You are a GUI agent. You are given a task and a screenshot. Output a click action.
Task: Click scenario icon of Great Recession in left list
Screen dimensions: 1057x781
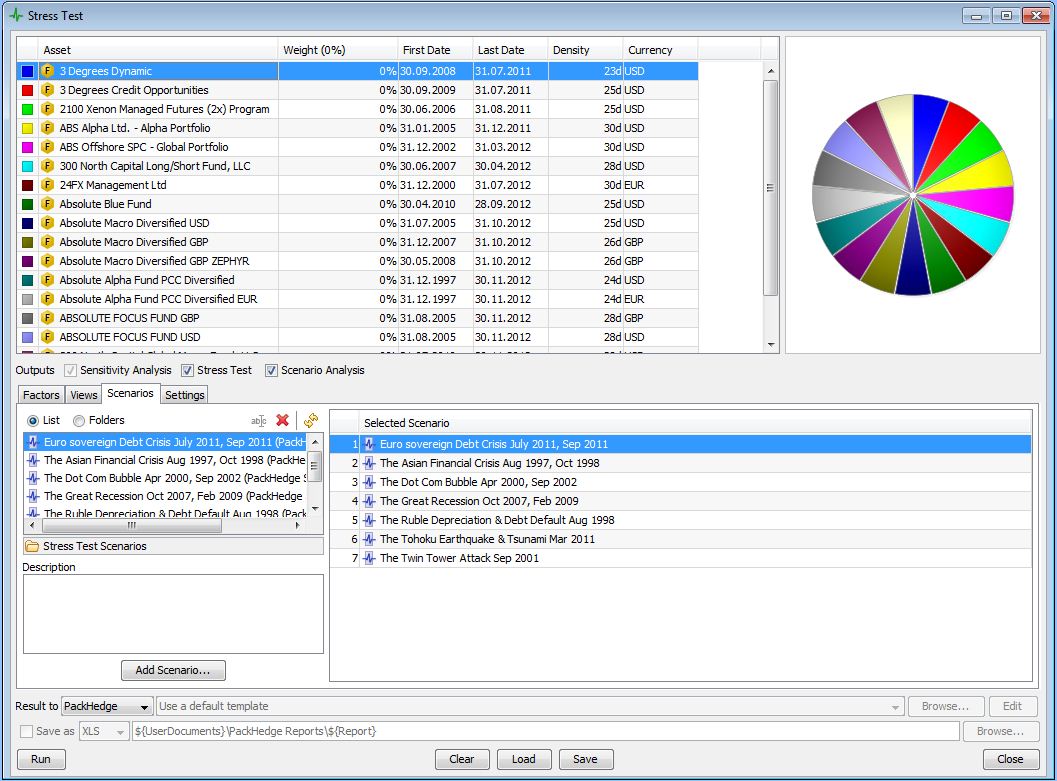click(33, 496)
